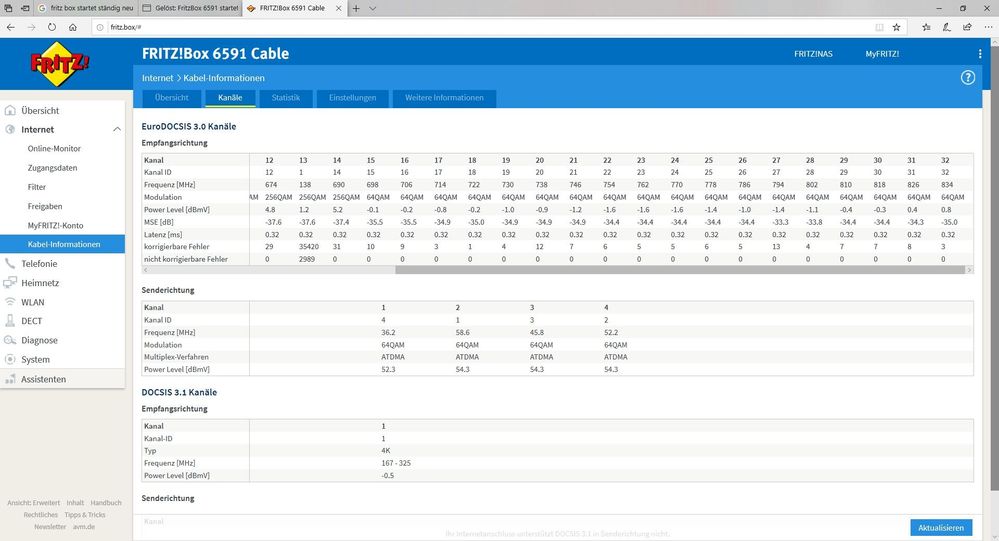Screen dimensions: 999x541
Task: Click the add notes pen icon
Action: click(x=947, y=27)
